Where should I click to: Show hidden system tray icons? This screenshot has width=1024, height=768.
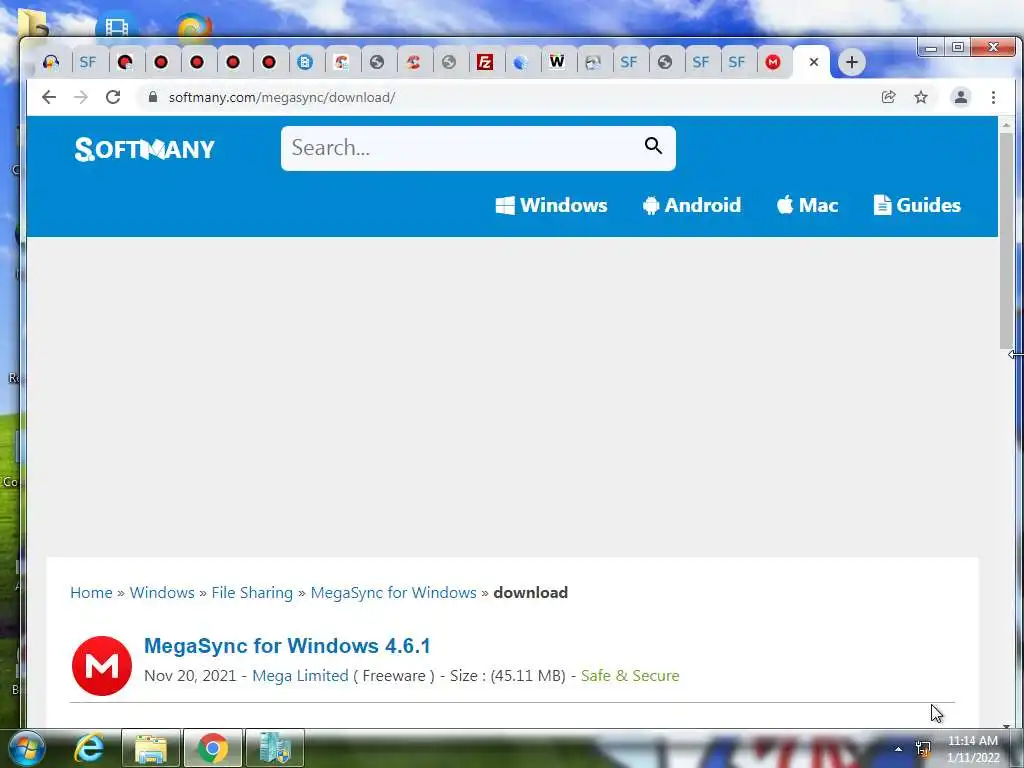[899, 749]
